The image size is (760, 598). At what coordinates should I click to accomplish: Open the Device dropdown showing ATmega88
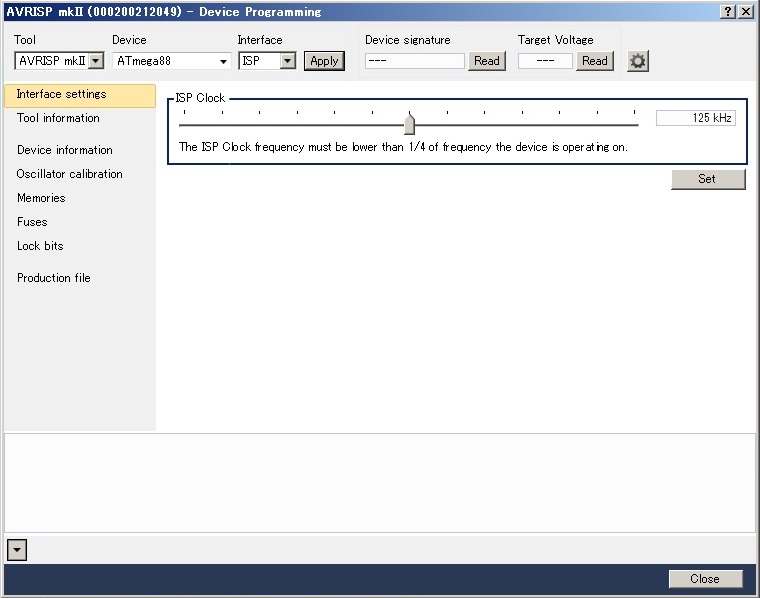point(172,61)
